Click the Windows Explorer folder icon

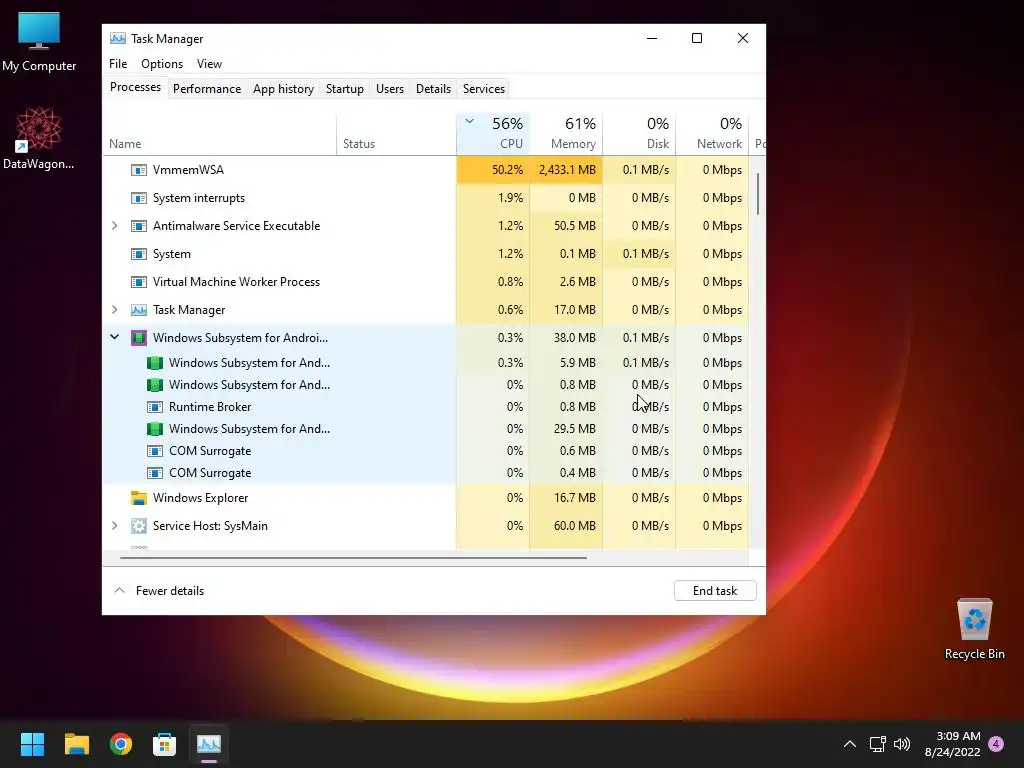(x=138, y=498)
